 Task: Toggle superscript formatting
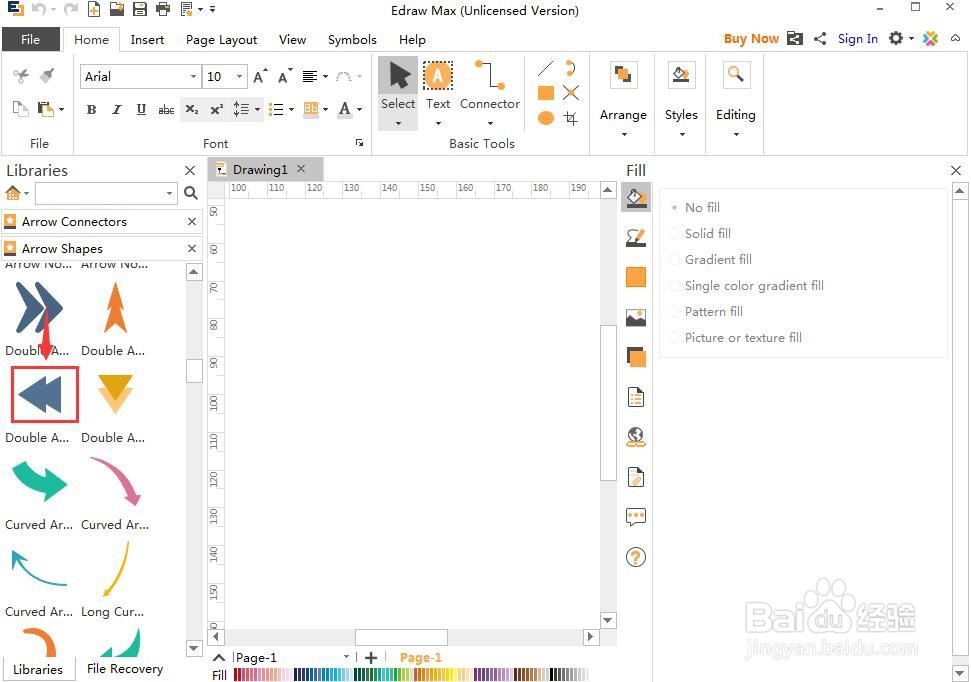click(x=217, y=110)
